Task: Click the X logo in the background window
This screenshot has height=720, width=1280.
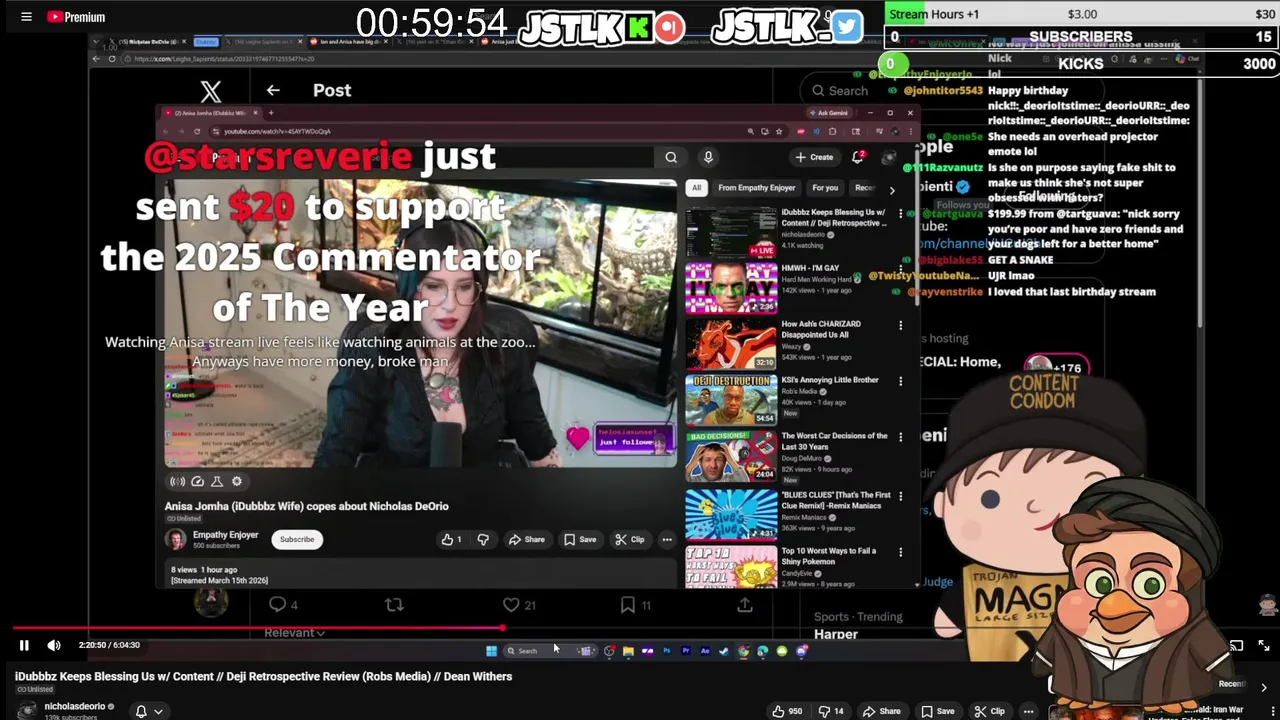Action: pos(211,92)
